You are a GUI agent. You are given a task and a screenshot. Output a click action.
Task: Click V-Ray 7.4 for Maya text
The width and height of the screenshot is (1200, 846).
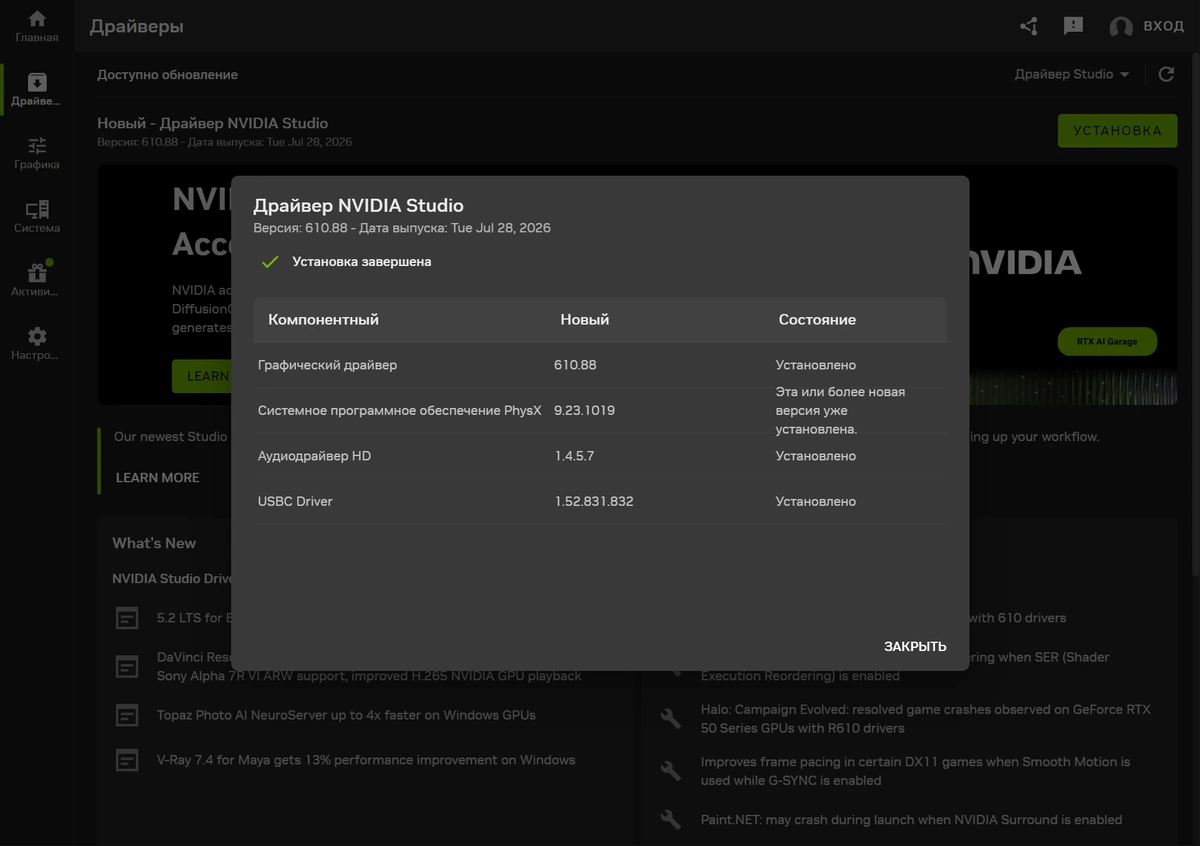click(x=366, y=760)
